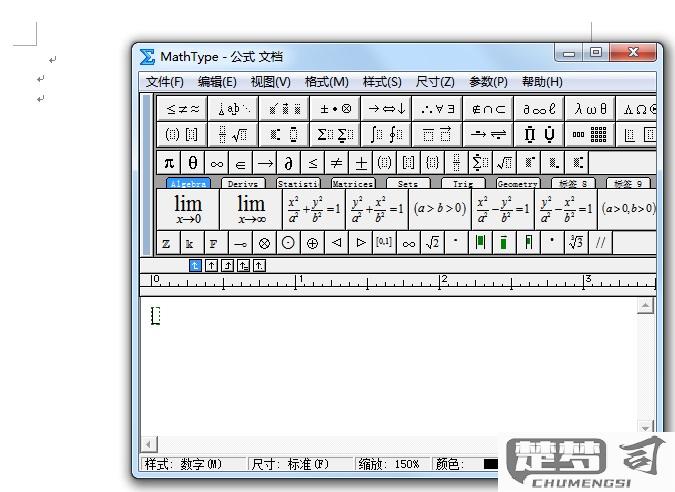
Task: Open the spaces and ellipses palette
Action: click(x=233, y=109)
